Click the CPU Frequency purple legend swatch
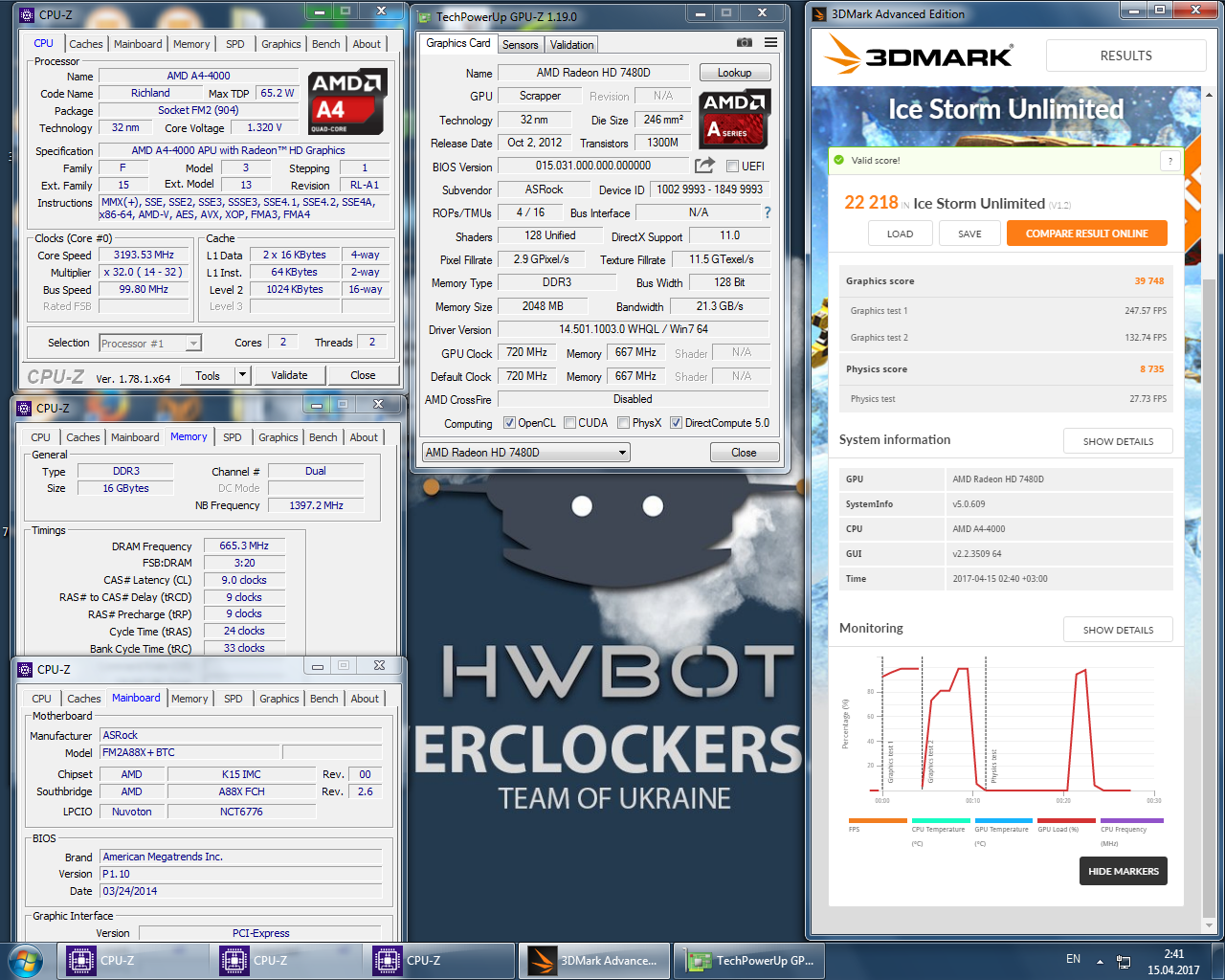1225x980 pixels. [1132, 820]
